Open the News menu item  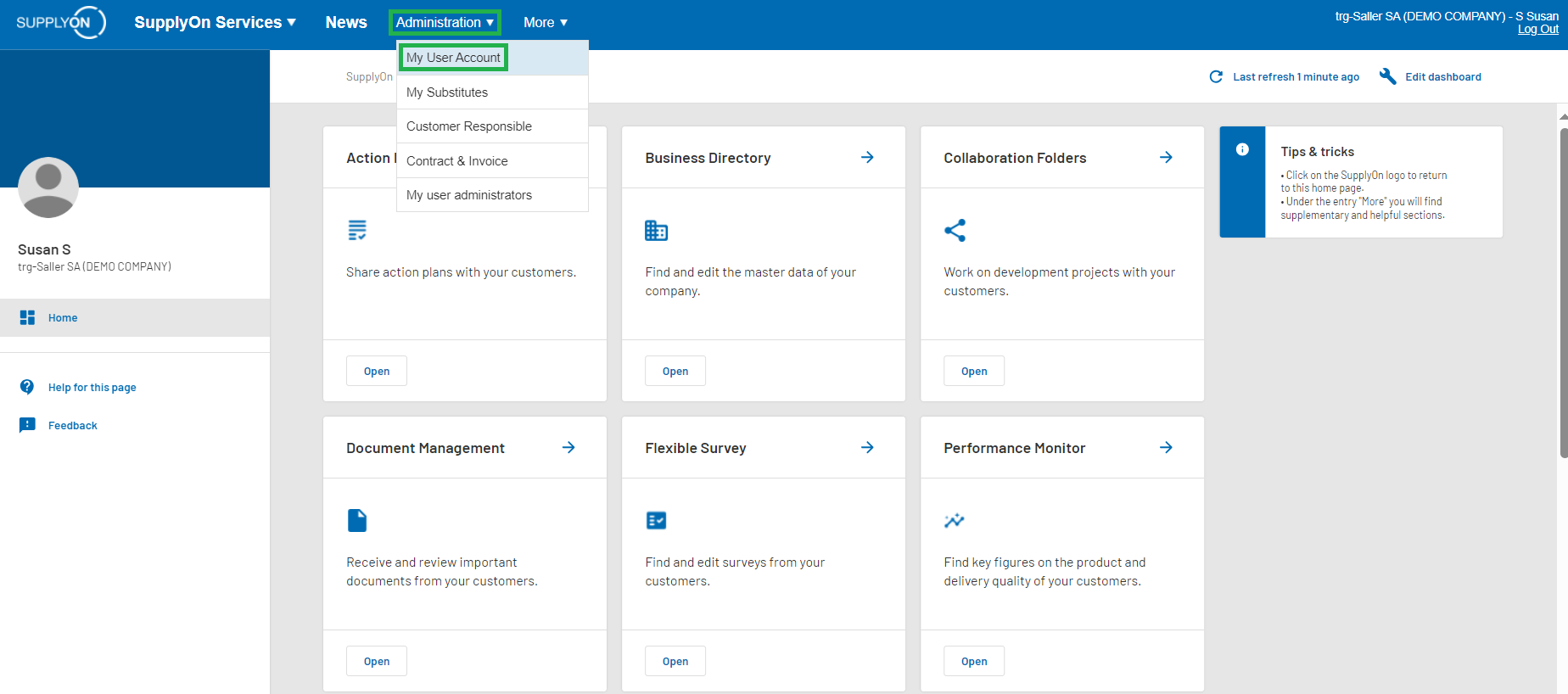[x=346, y=22]
